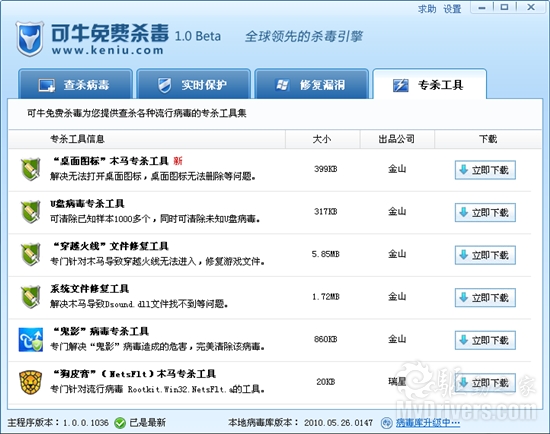Download the “桌面图标”木马专杀工具
The image size is (550, 434).
[485, 170]
